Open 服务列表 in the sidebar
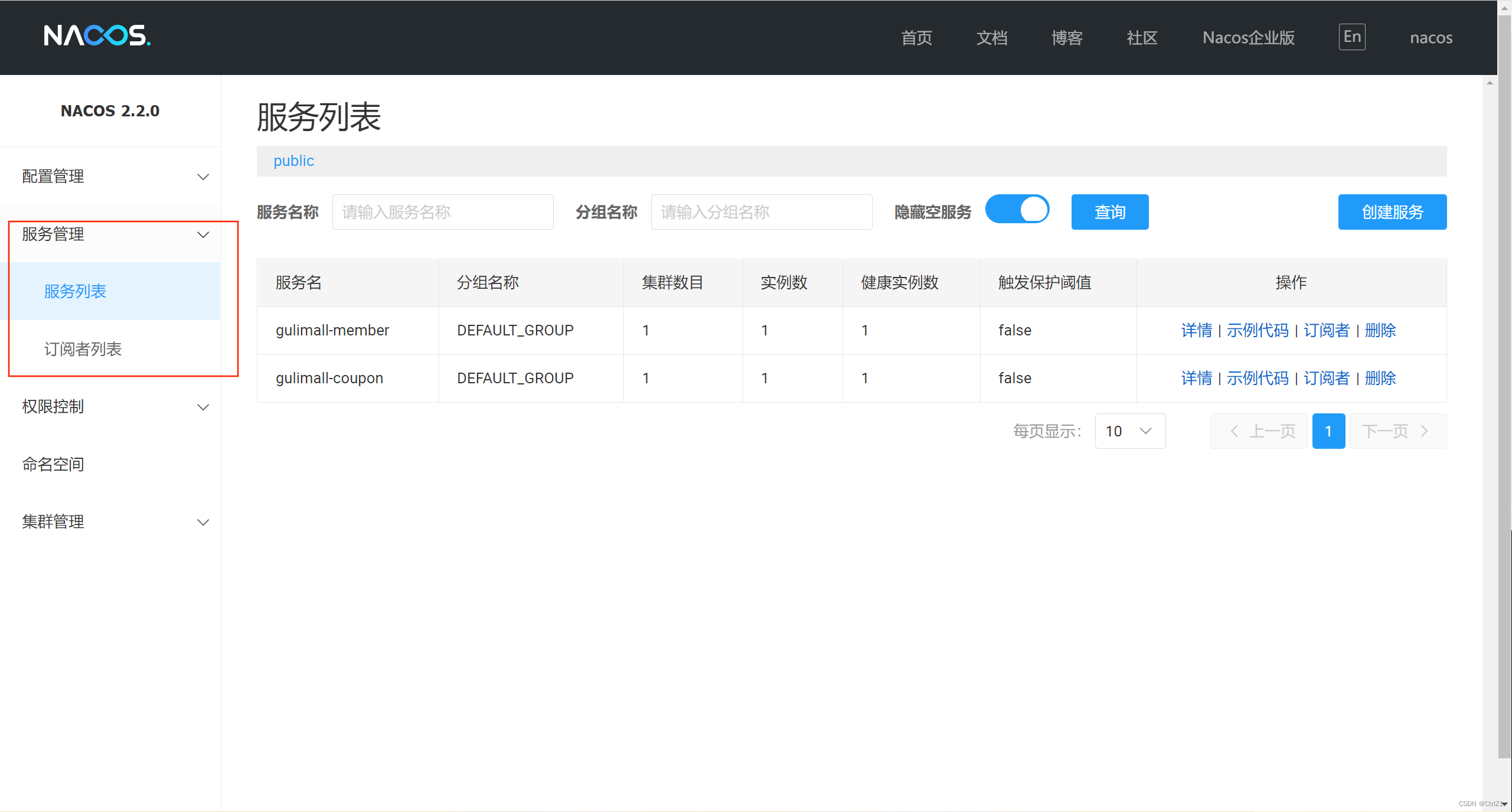This screenshot has width=1512, height=812. click(x=110, y=291)
